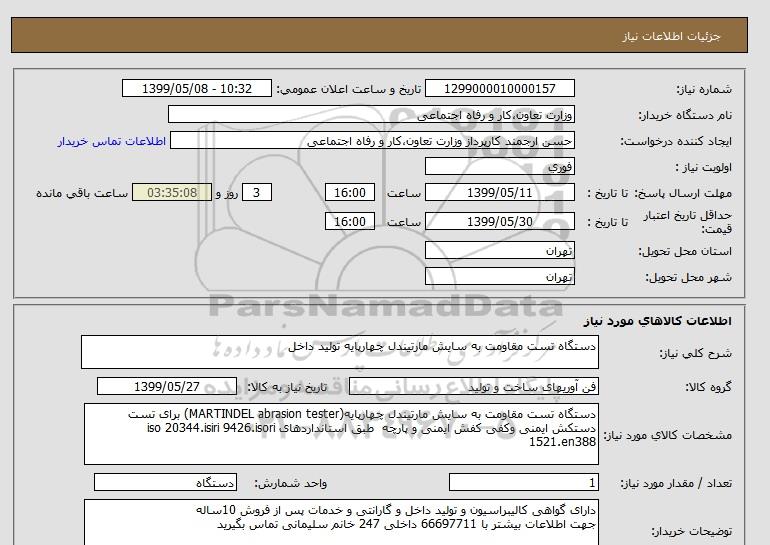Open the buyer contact information link
The height and width of the screenshot is (545, 770).
(112, 141)
